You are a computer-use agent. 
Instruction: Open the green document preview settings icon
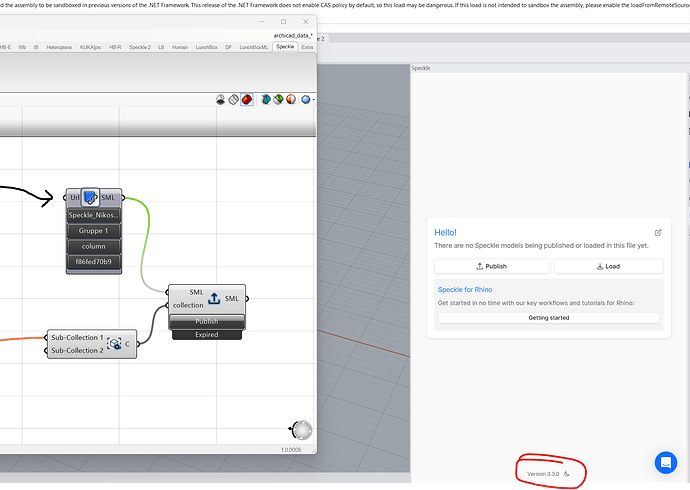click(278, 100)
